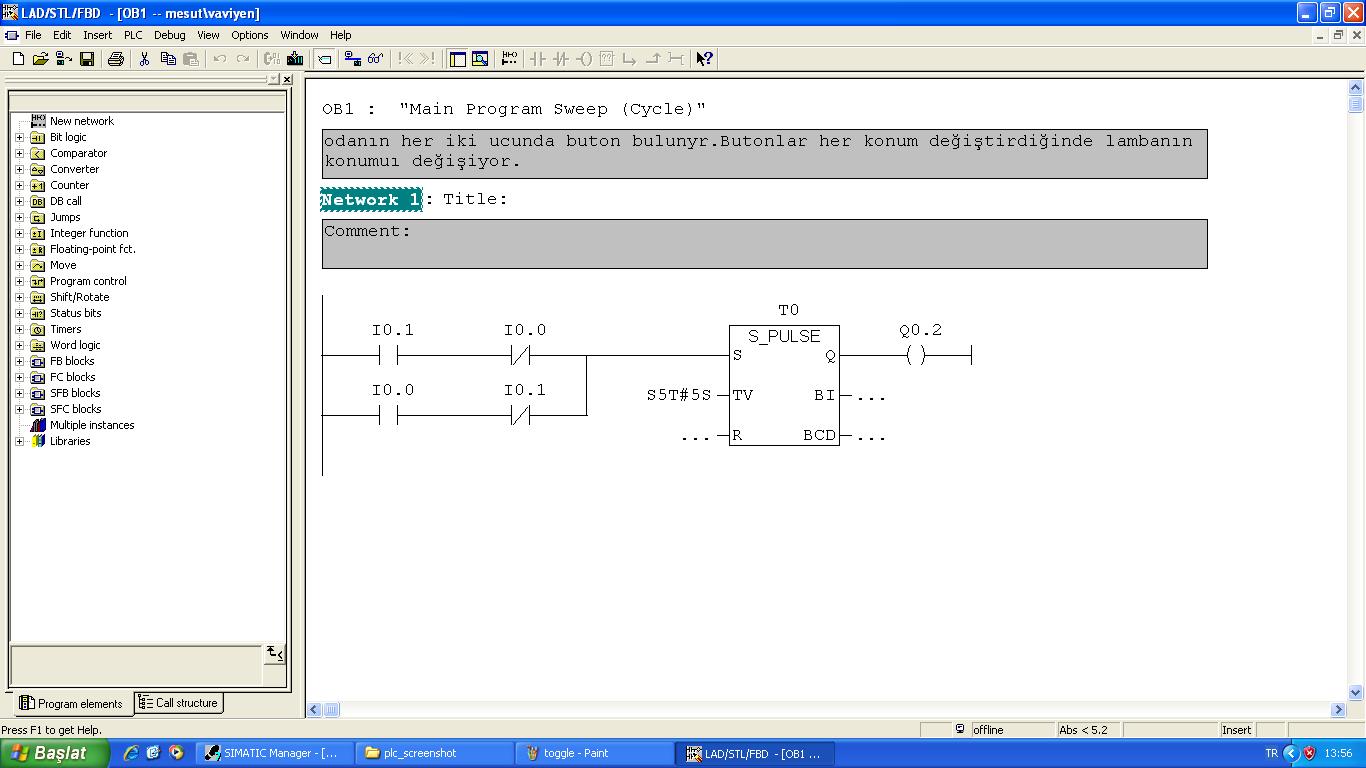The width and height of the screenshot is (1366, 768).
Task: Insert a New Network from the toolbar
Action: click(509, 59)
